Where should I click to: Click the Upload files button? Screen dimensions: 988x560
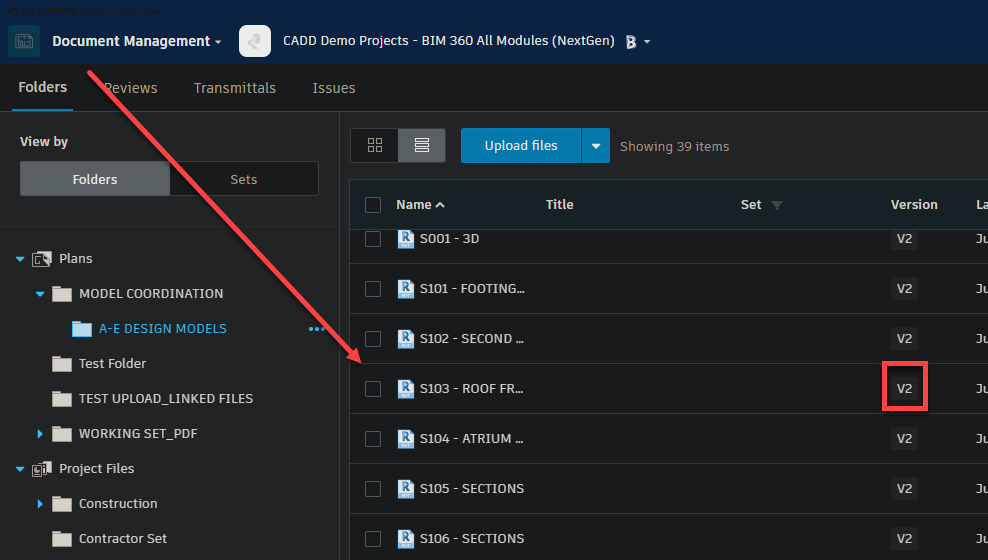point(520,146)
